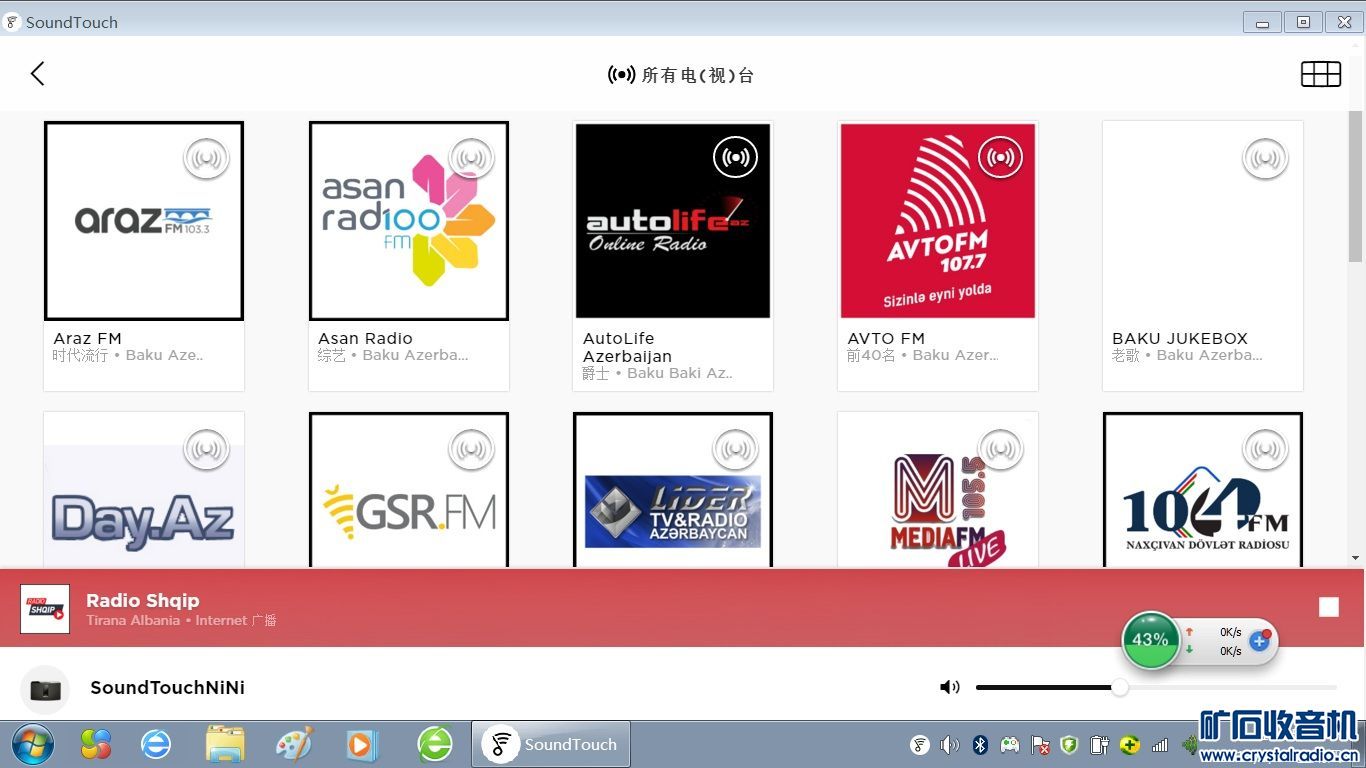Image resolution: width=1366 pixels, height=768 pixels.
Task: Click the SoundTouch taskbar button
Action: pos(551,744)
